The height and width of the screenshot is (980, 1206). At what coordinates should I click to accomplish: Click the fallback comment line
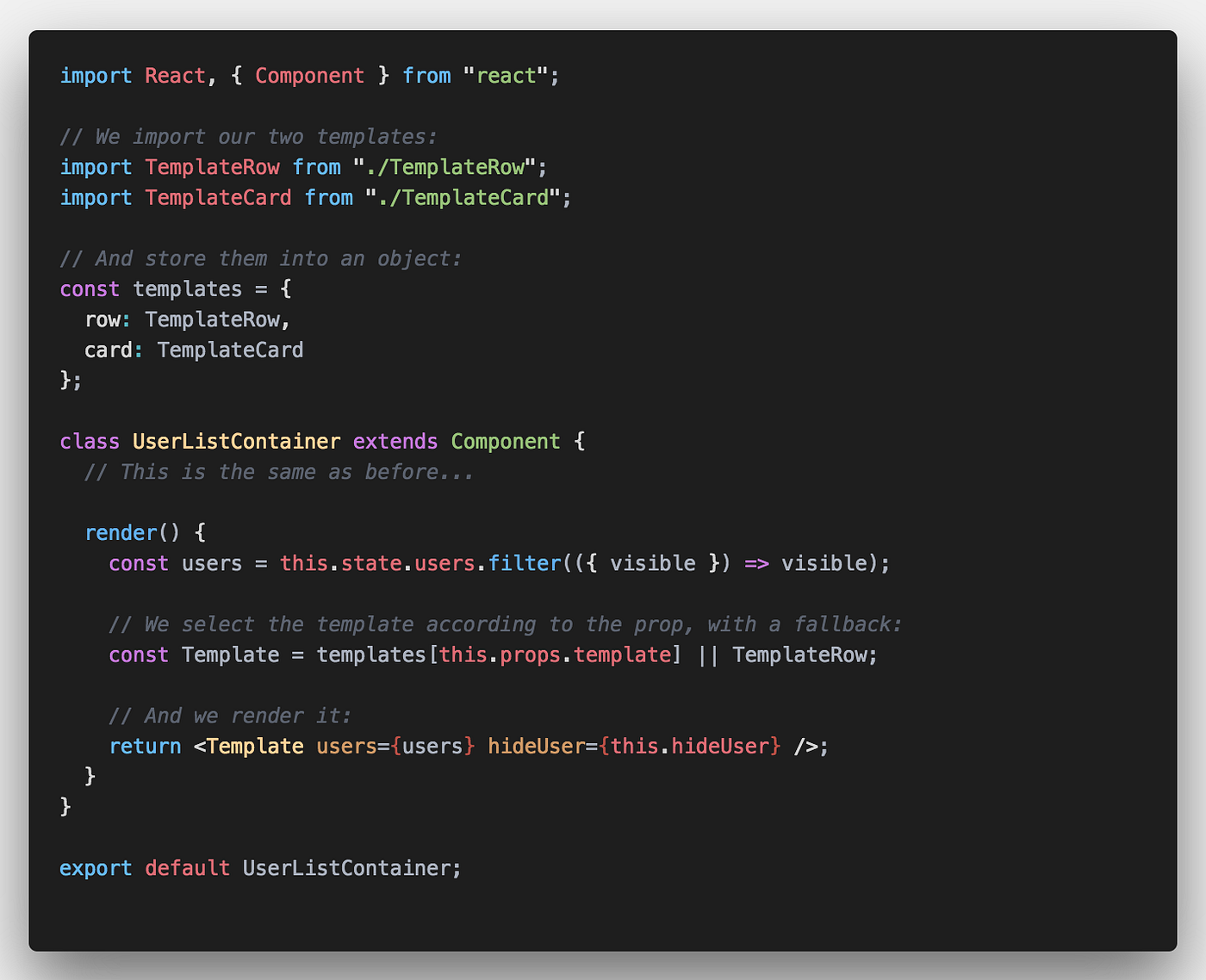click(504, 623)
